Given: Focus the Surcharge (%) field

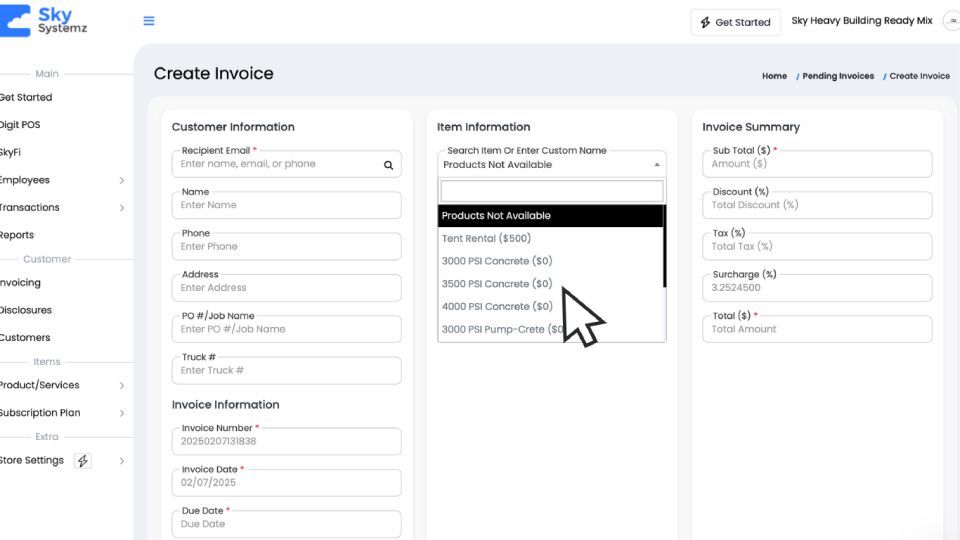Looking at the screenshot, I should pos(817,288).
